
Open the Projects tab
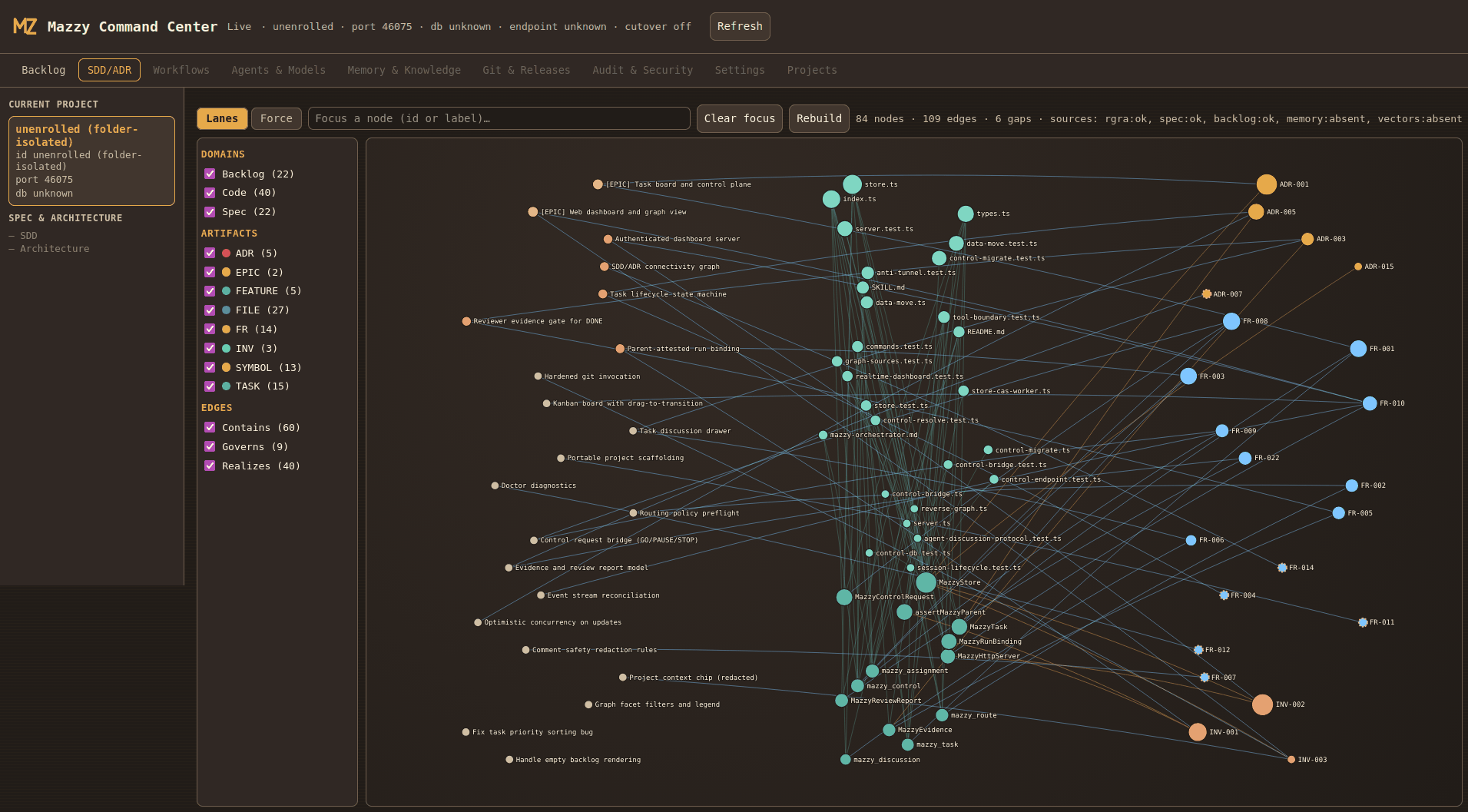[x=812, y=70]
